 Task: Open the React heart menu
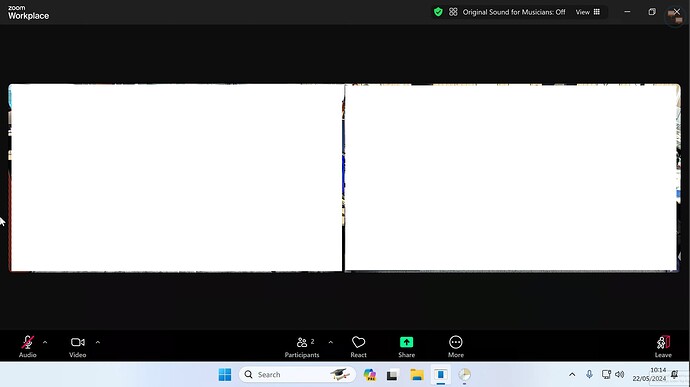358,346
